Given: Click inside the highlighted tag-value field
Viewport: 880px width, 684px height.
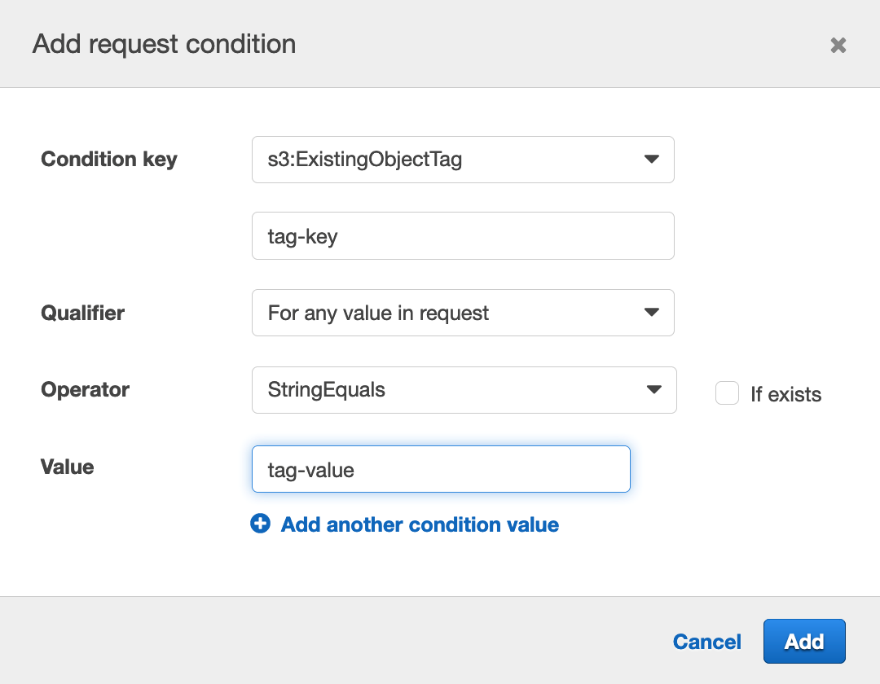Looking at the screenshot, I should [440, 468].
